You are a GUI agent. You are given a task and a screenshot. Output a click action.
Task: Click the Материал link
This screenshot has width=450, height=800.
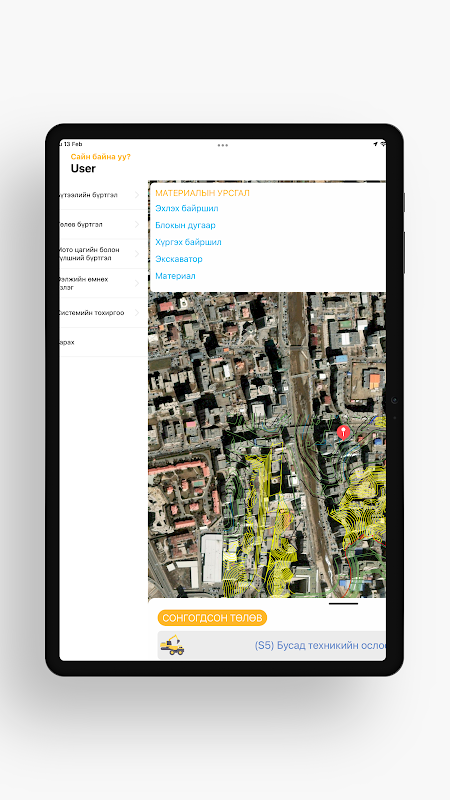[175, 276]
